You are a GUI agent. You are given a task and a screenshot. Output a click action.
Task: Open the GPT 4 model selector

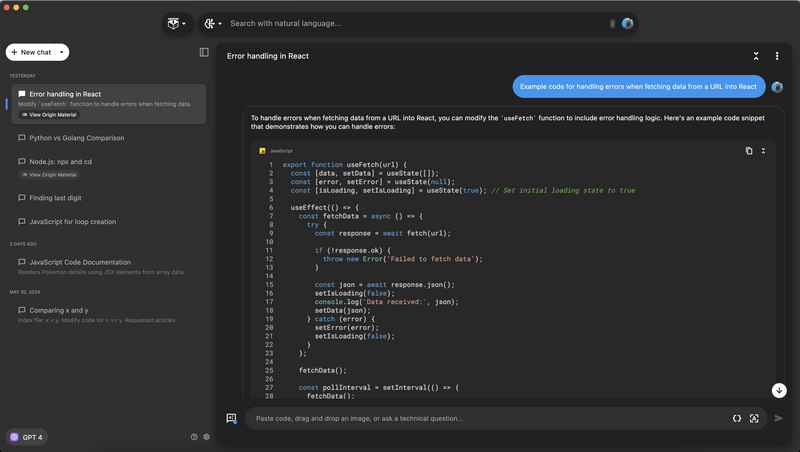coord(29,437)
